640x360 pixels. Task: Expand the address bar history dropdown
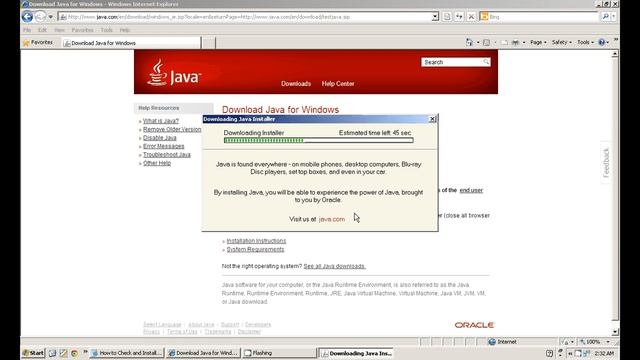pyautogui.click(x=435, y=17)
